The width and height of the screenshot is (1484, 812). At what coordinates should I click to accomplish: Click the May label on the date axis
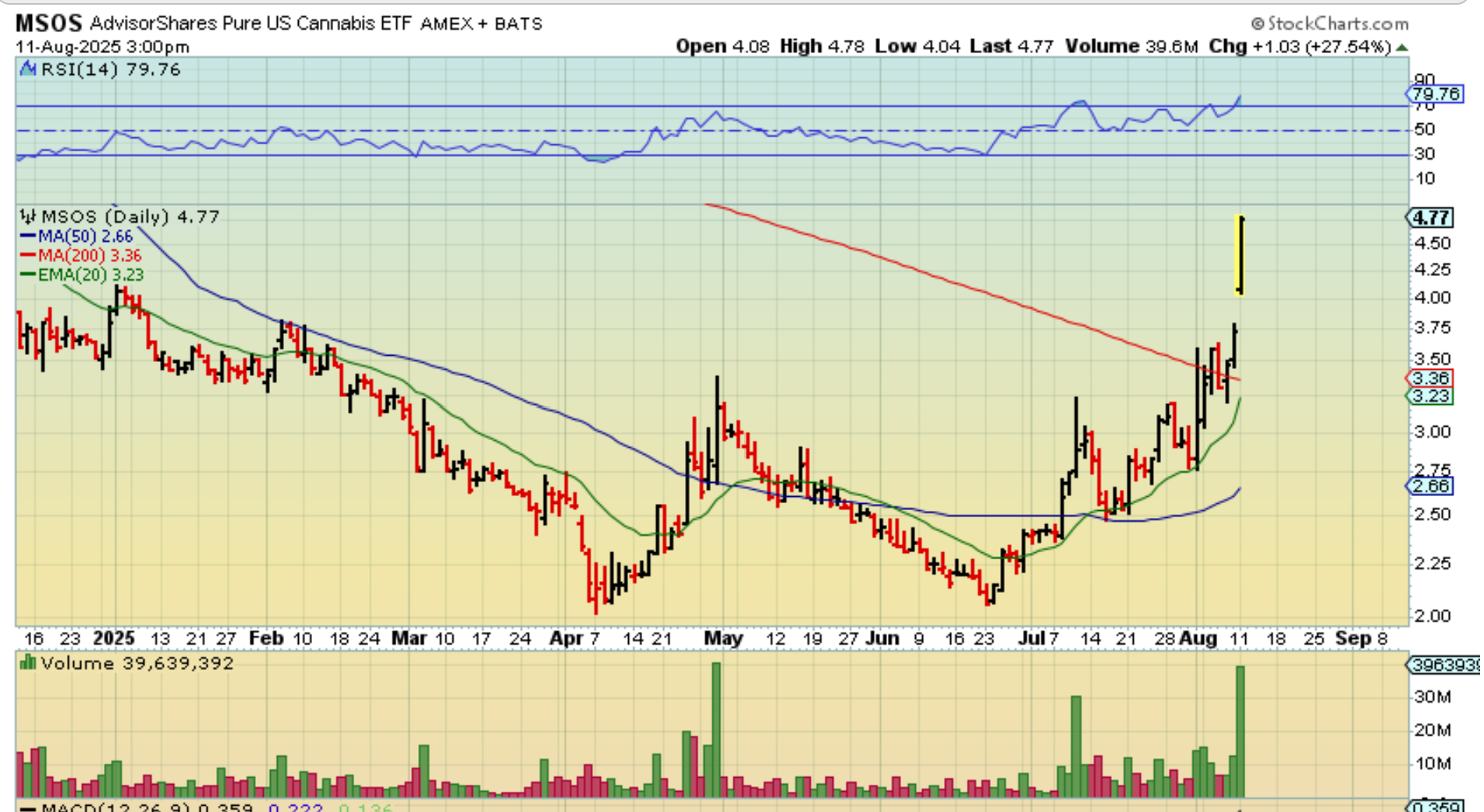point(723,638)
